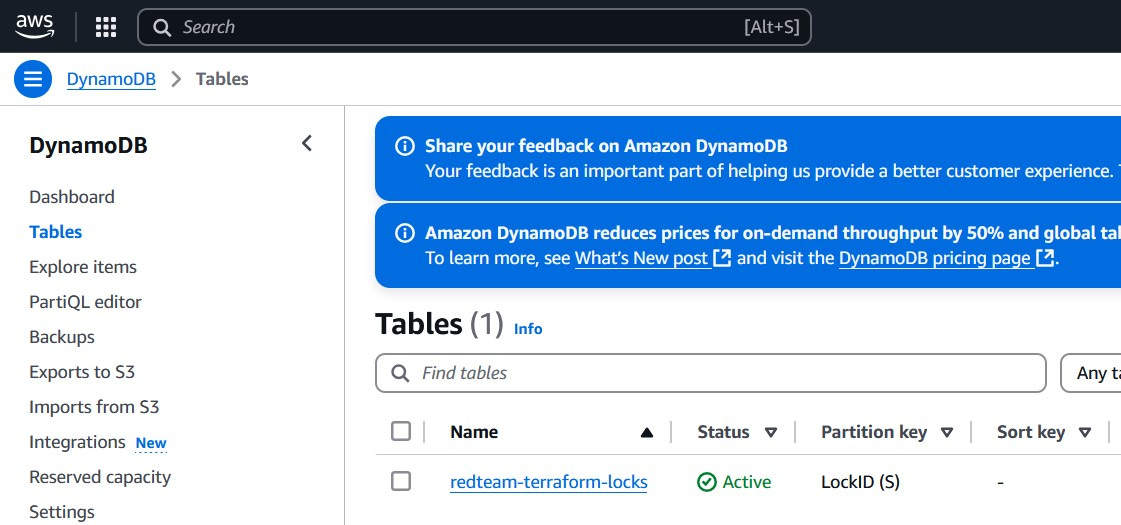Open the AWS home logo

[34, 26]
